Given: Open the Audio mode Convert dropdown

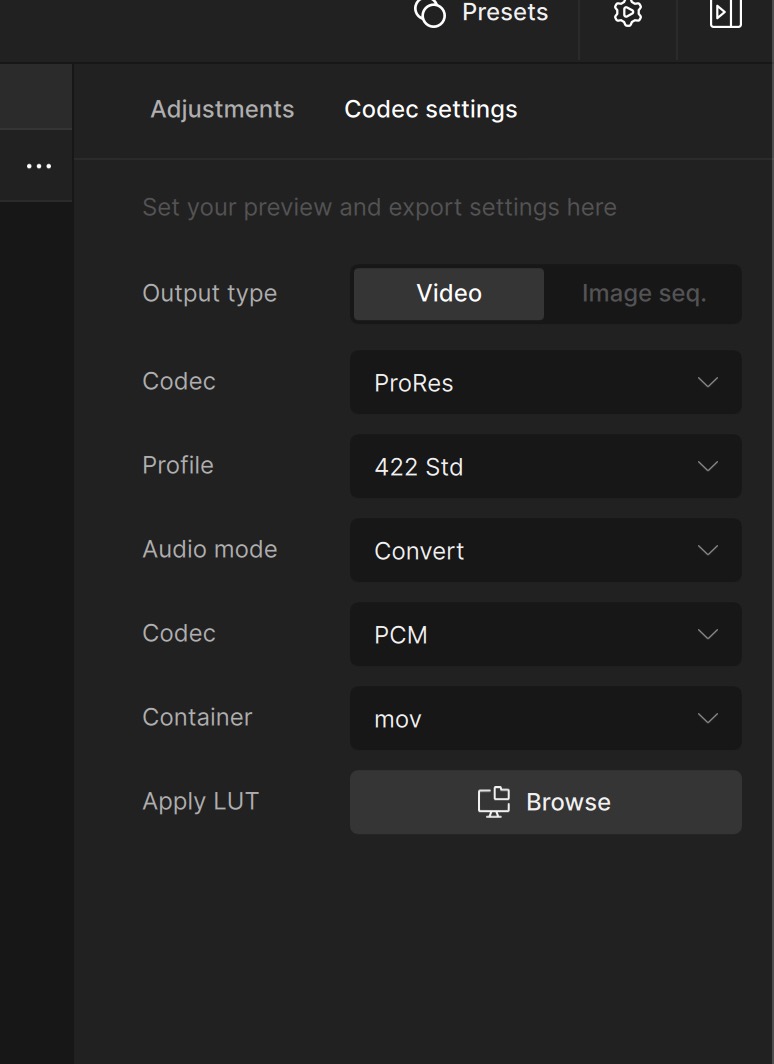Looking at the screenshot, I should pos(545,550).
